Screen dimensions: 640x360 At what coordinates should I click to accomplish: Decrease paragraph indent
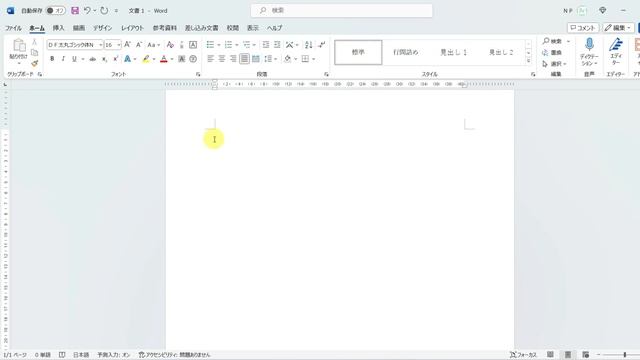266,44
